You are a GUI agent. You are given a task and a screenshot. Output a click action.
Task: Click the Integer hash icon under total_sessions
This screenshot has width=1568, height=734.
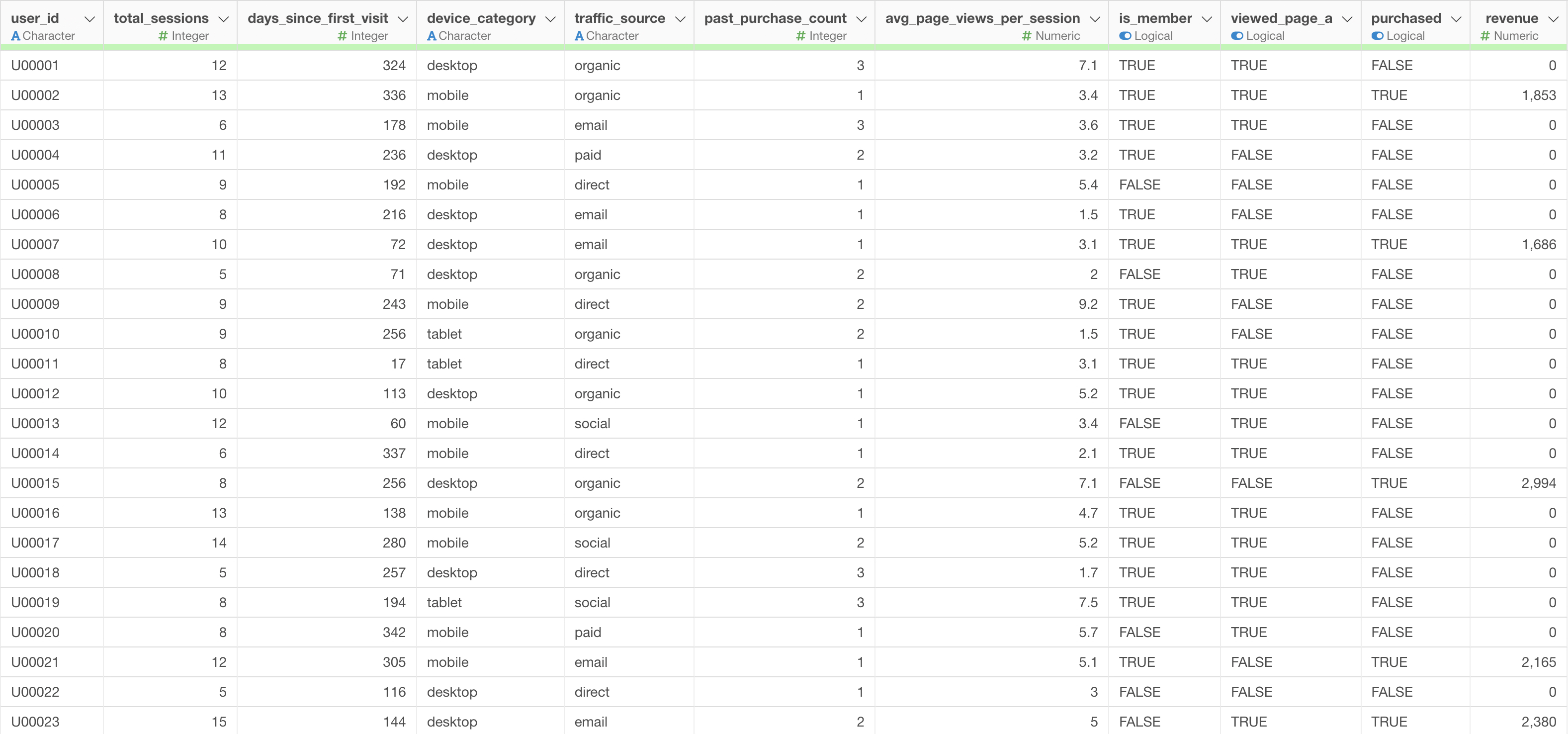163,36
